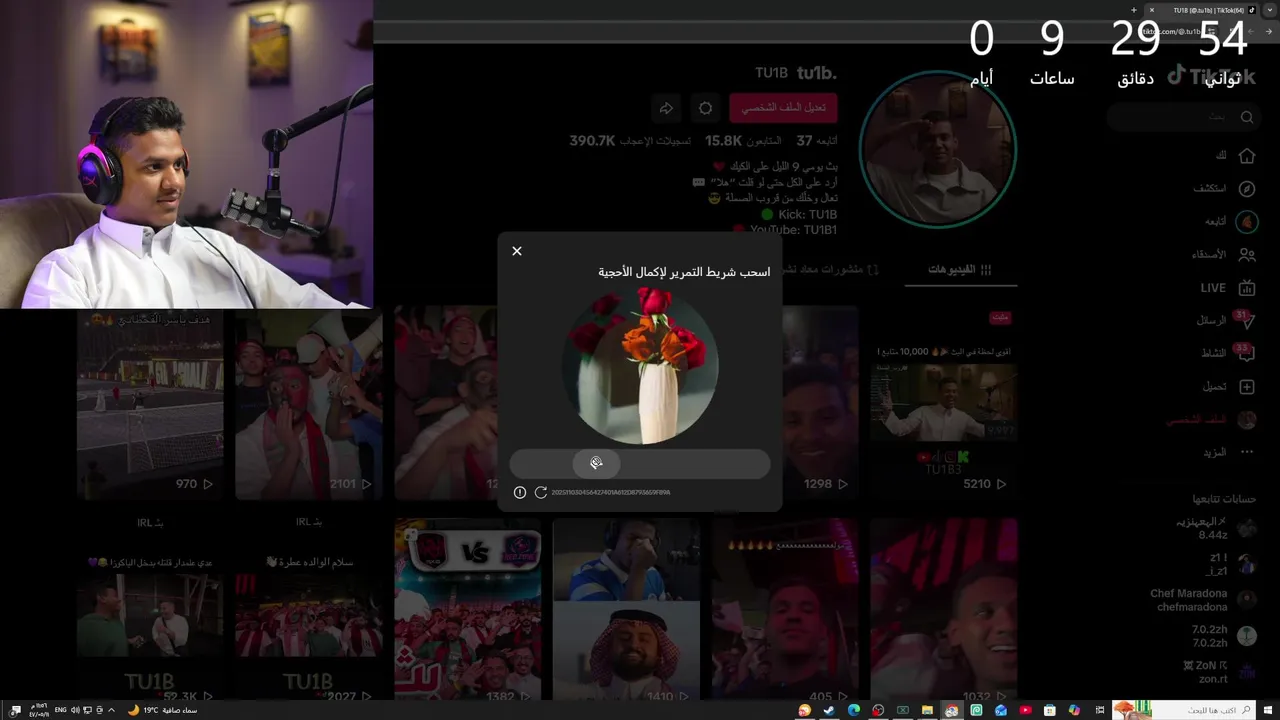Viewport: 1280px width, 720px height.
Task: Click the Windows Start button
Action: point(1268,710)
